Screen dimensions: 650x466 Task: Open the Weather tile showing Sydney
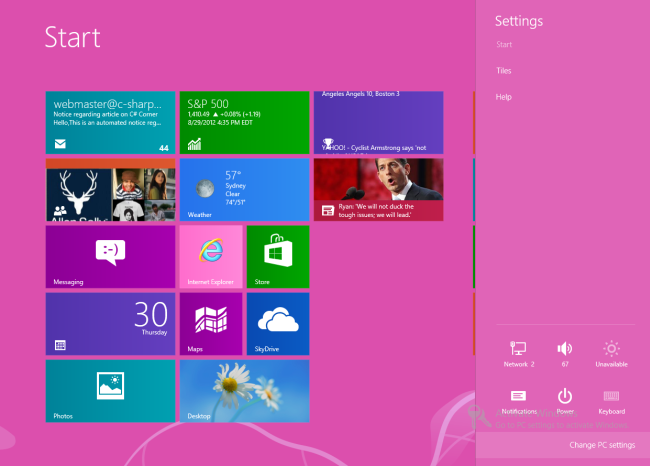coord(245,190)
